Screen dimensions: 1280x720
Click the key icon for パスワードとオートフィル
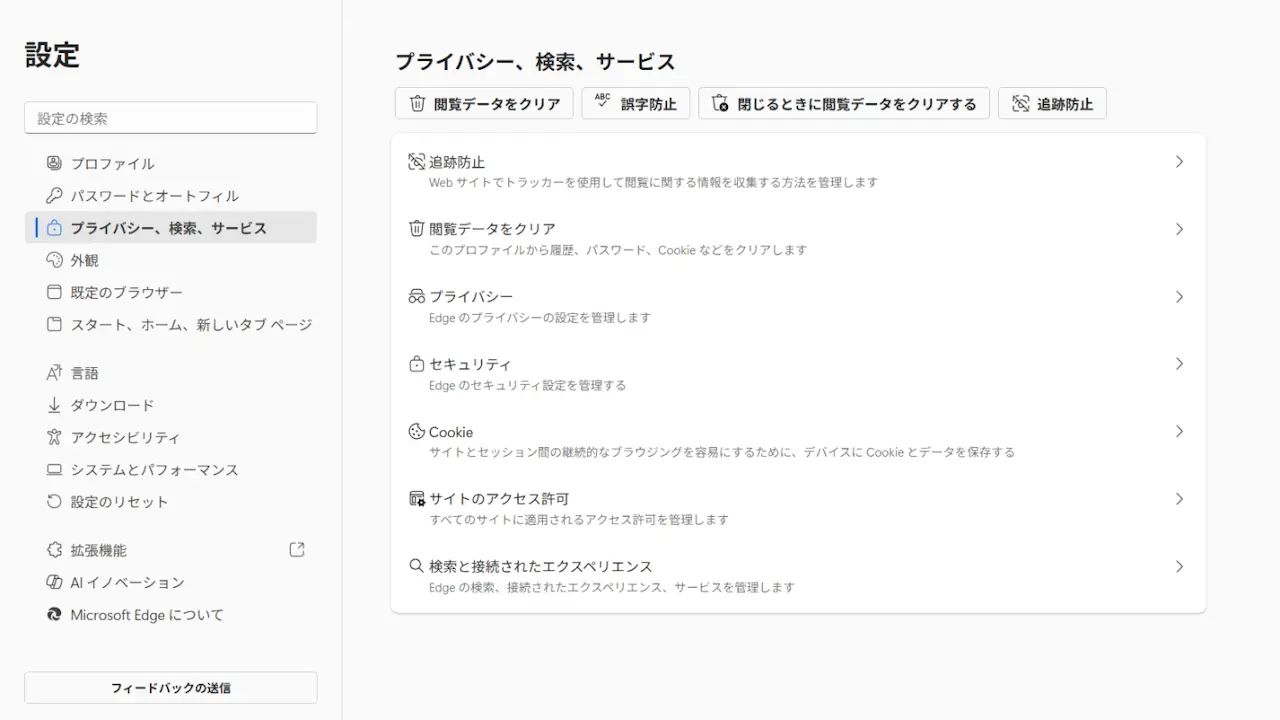pyautogui.click(x=54, y=195)
